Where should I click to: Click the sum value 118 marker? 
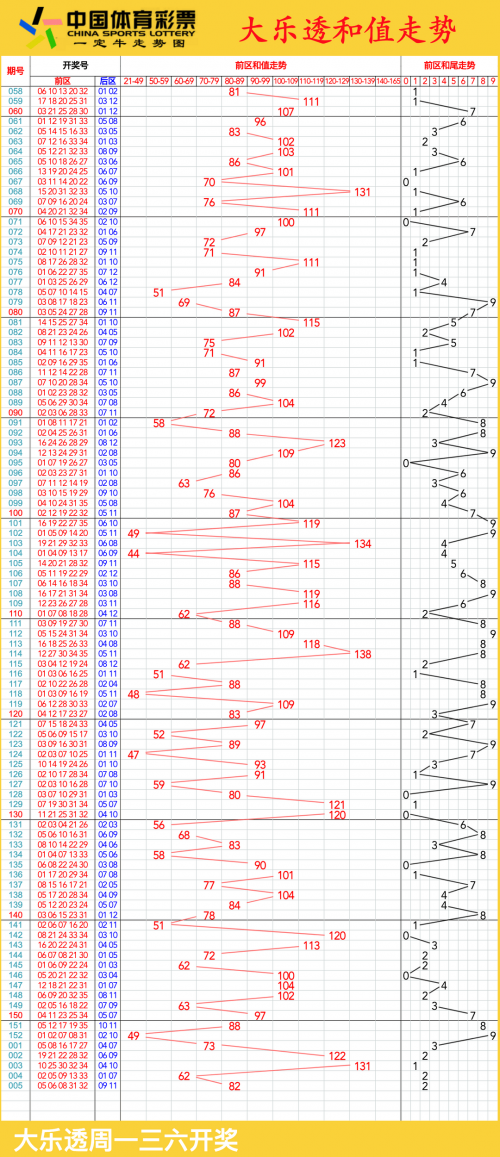pos(312,644)
